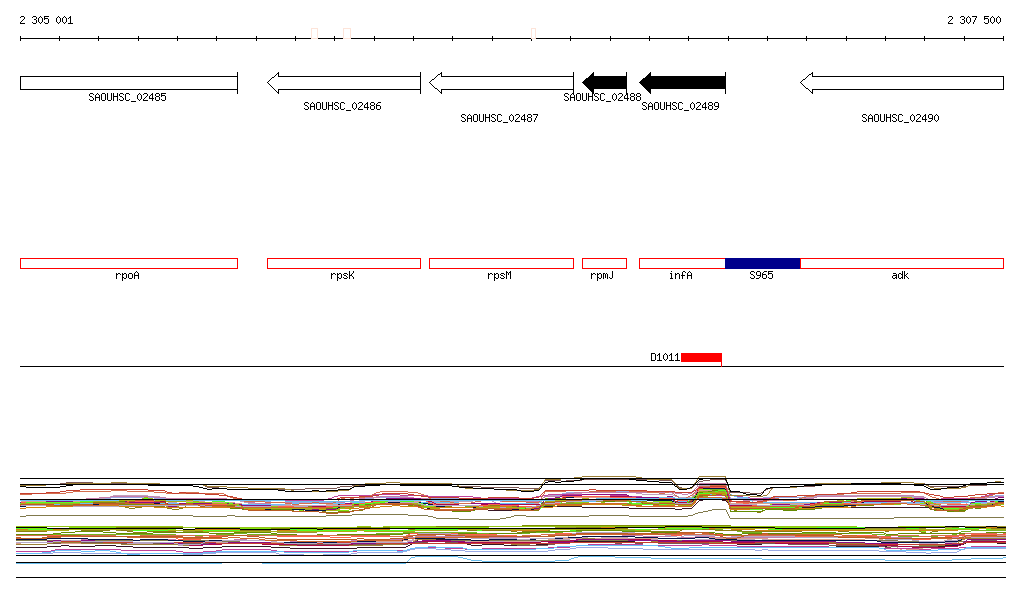Click the rpsK red outlined segment
1024x611 pixels.
tap(343, 263)
